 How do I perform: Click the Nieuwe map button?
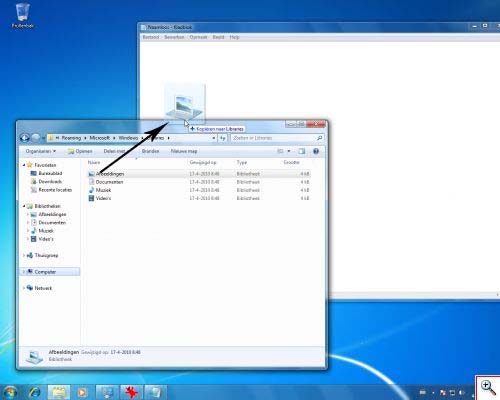[184, 151]
